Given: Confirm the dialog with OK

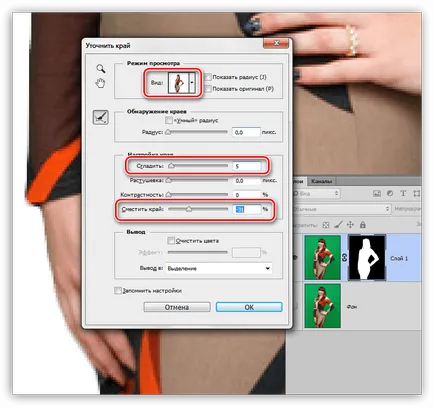Looking at the screenshot, I should click(249, 307).
